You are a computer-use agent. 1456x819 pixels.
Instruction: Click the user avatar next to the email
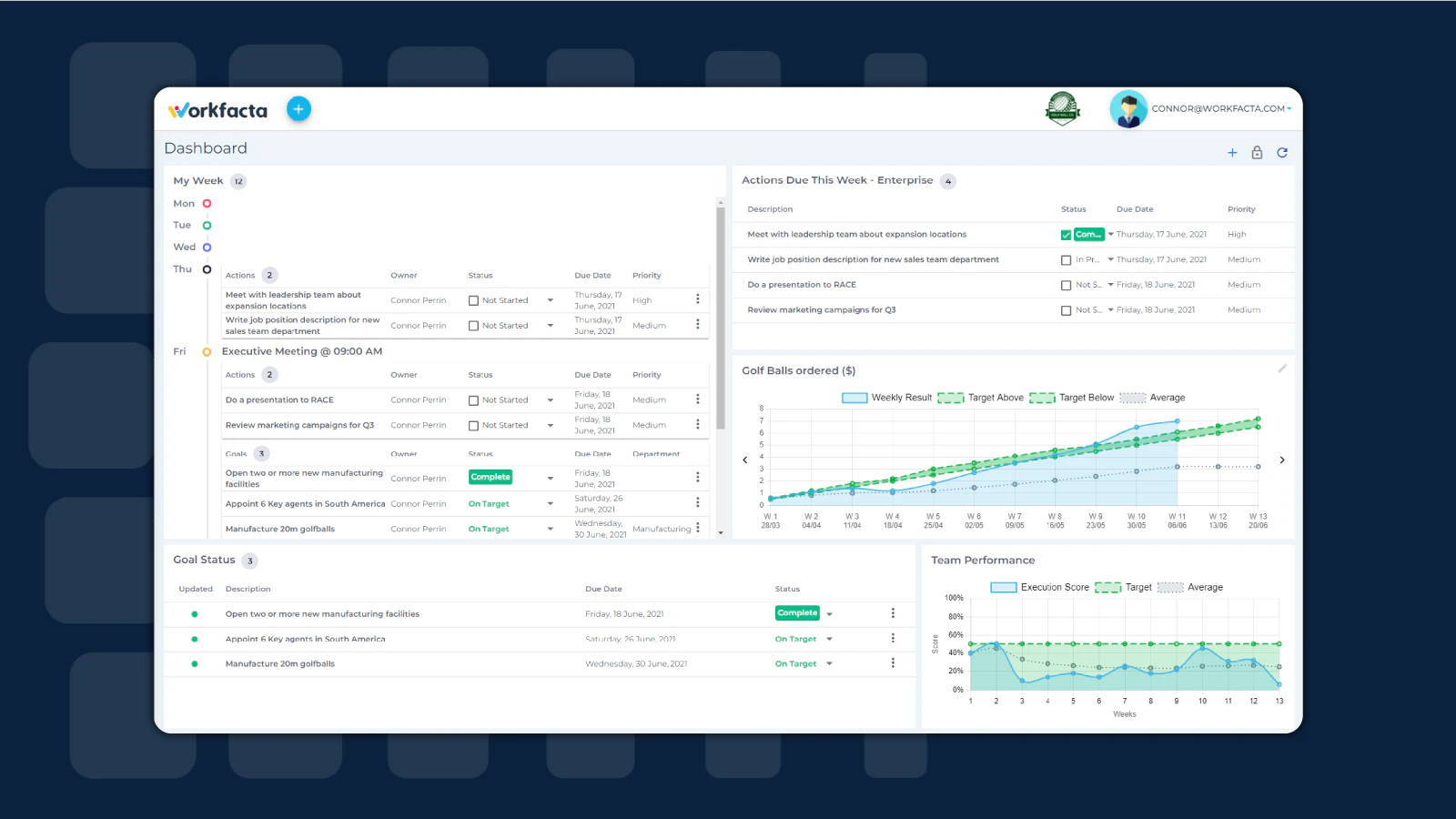coord(1128,108)
